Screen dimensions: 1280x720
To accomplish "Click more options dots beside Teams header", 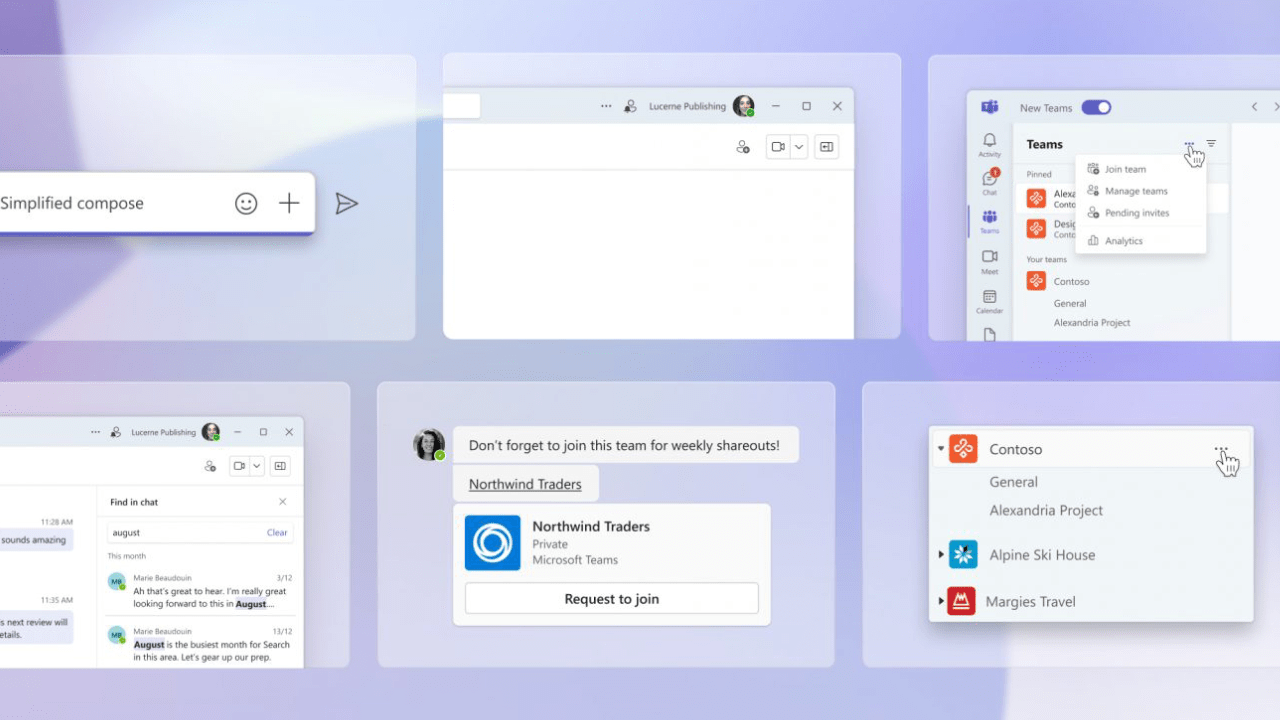I will click(1189, 144).
